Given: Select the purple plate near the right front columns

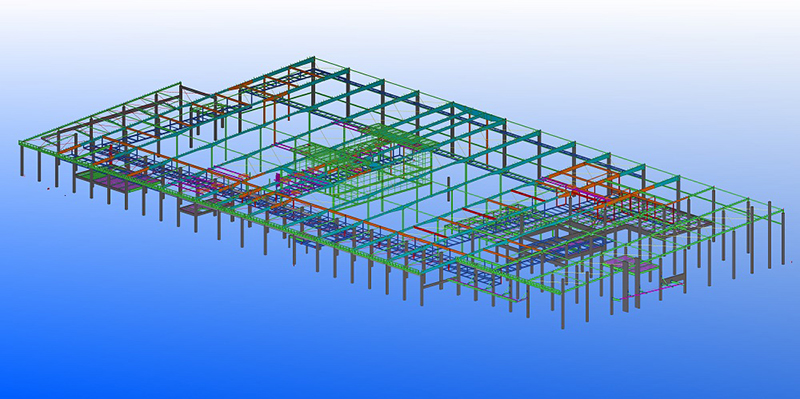Looking at the screenshot, I should [x=628, y=264].
